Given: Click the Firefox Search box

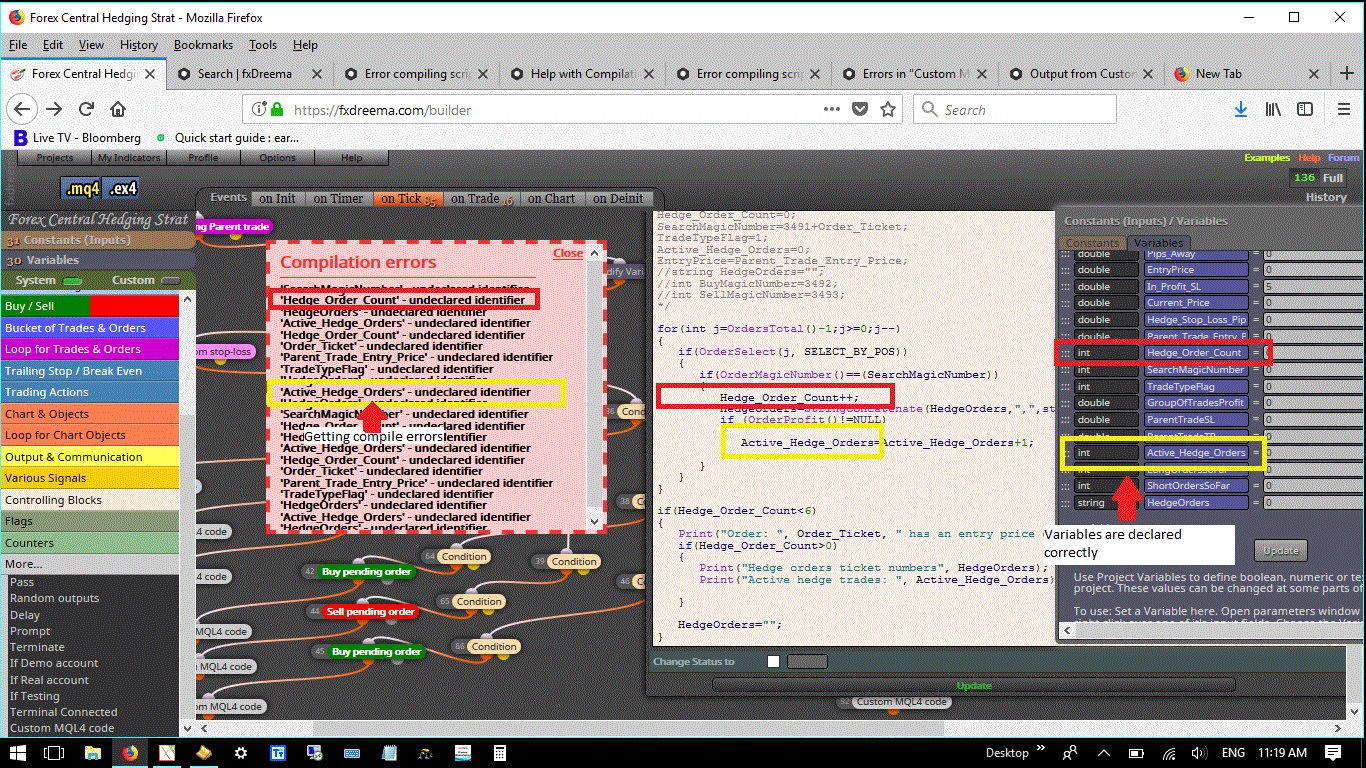Looking at the screenshot, I should pos(1014,109).
